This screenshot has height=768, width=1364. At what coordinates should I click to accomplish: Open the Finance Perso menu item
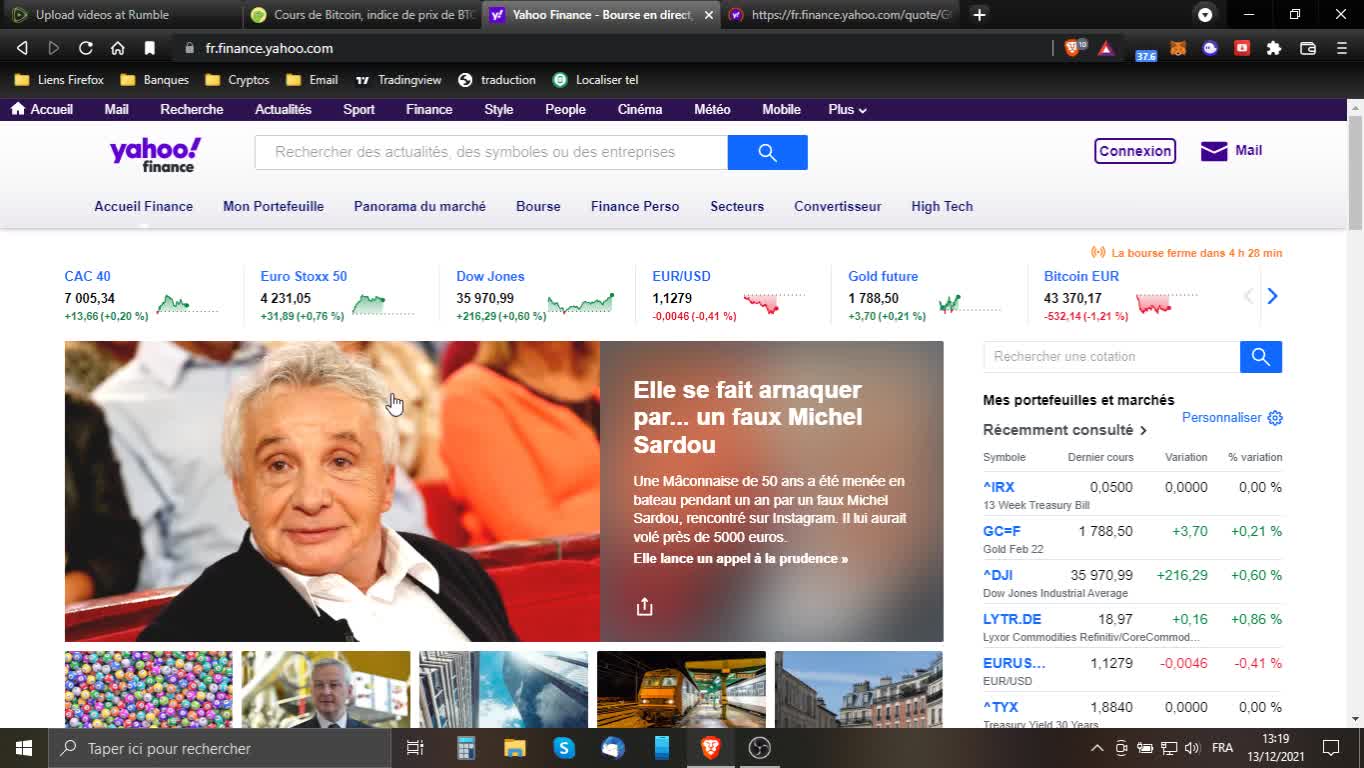click(635, 206)
